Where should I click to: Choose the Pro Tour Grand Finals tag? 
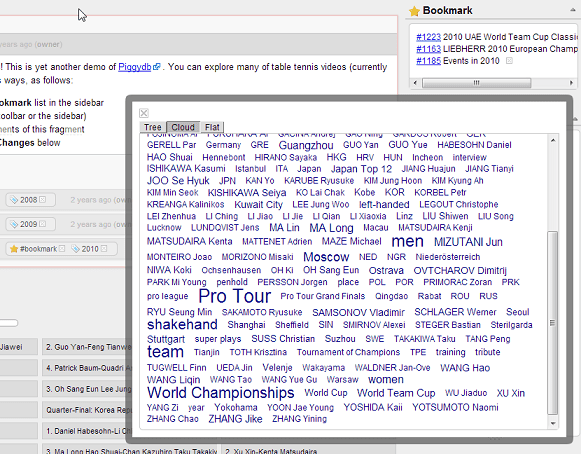323,296
